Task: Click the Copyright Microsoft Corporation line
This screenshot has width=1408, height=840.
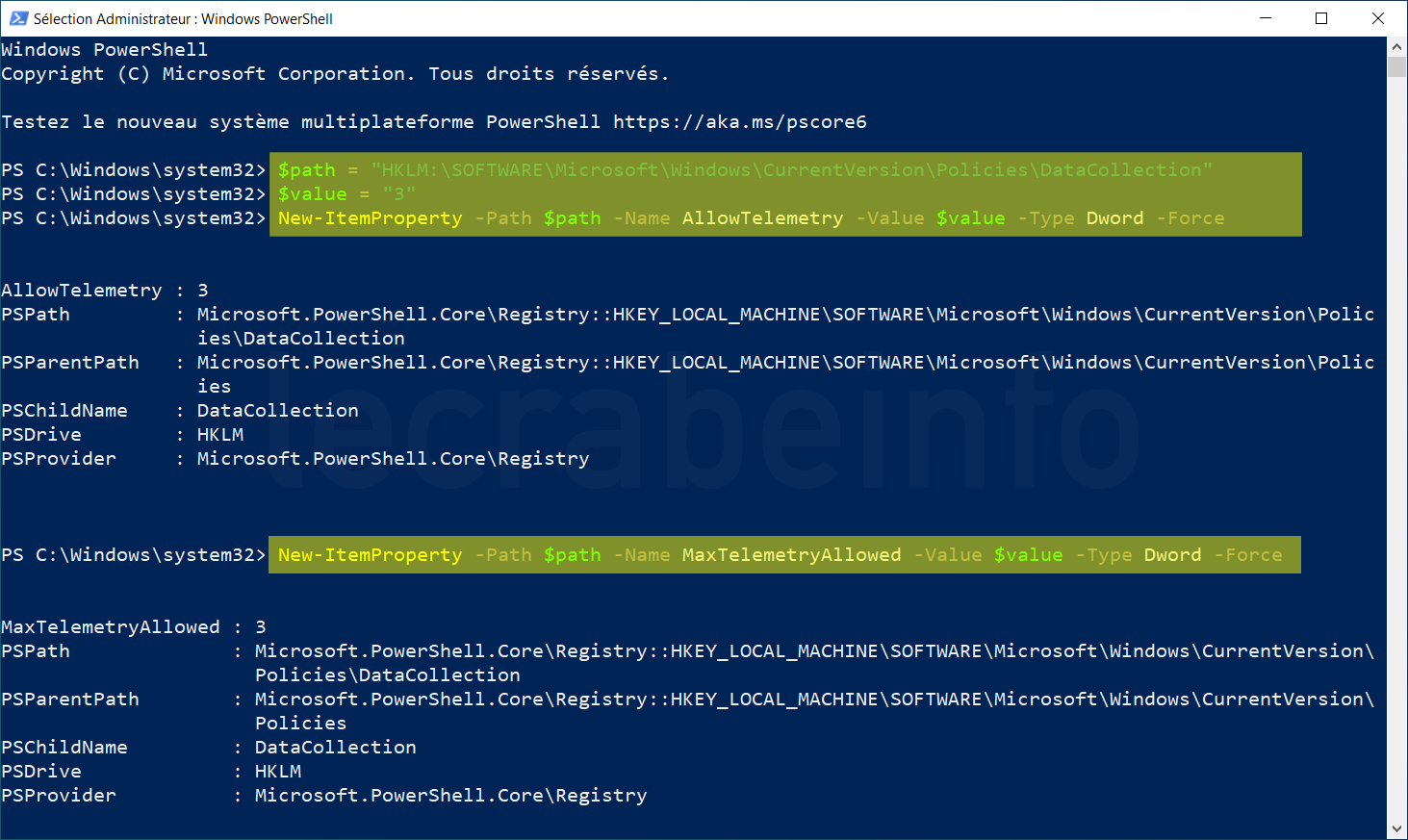Action: point(335,74)
